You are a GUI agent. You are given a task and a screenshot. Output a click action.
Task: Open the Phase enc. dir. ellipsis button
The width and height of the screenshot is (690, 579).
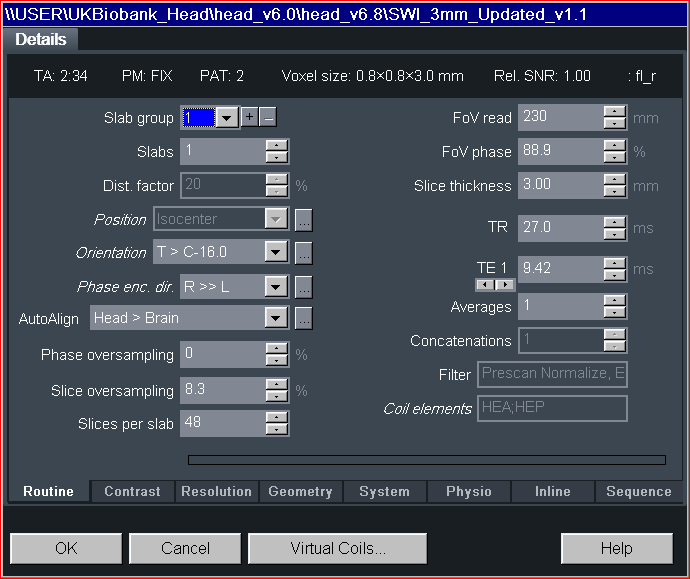pos(304,287)
